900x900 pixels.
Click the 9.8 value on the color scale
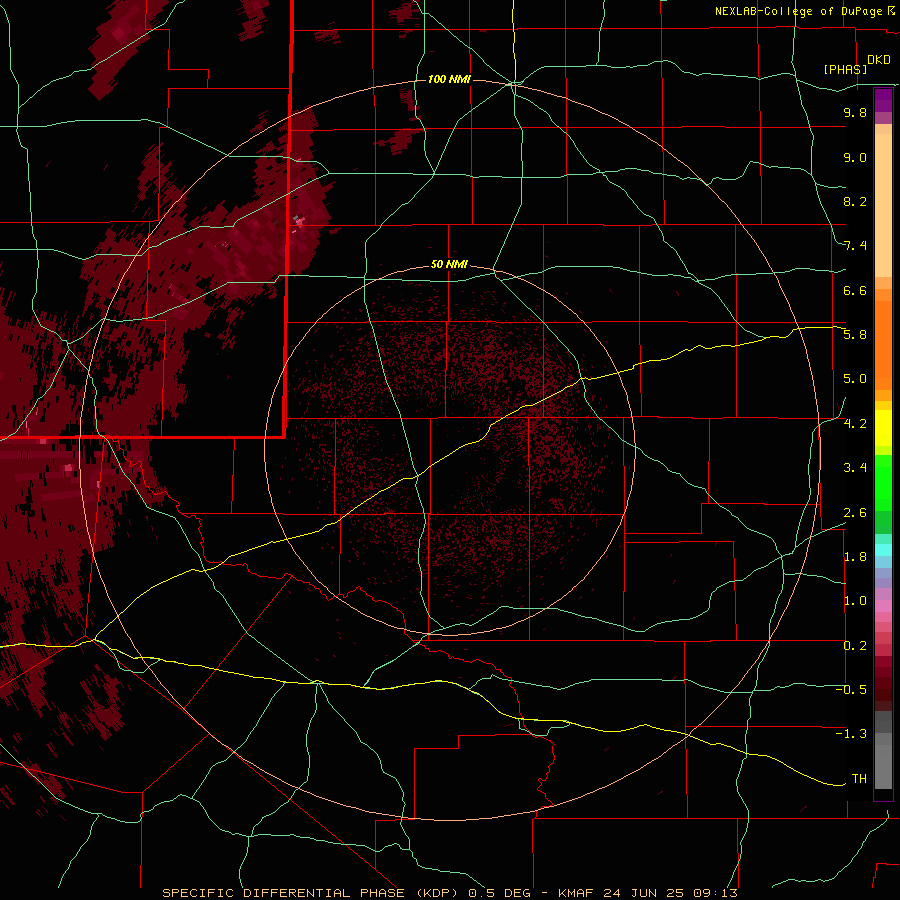pyautogui.click(x=855, y=112)
